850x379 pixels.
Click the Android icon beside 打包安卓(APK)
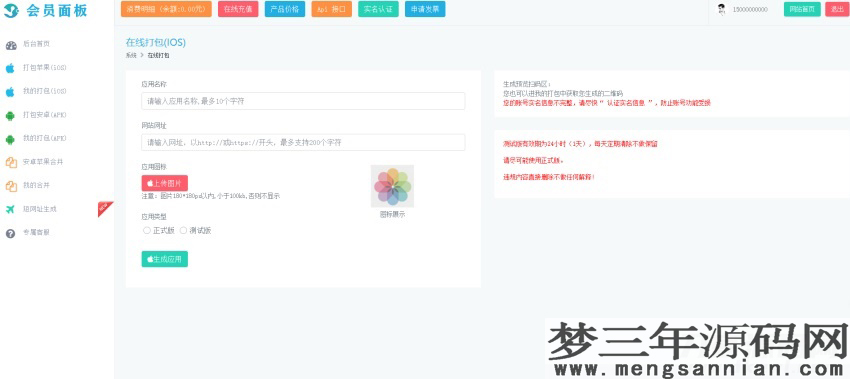pos(10,115)
